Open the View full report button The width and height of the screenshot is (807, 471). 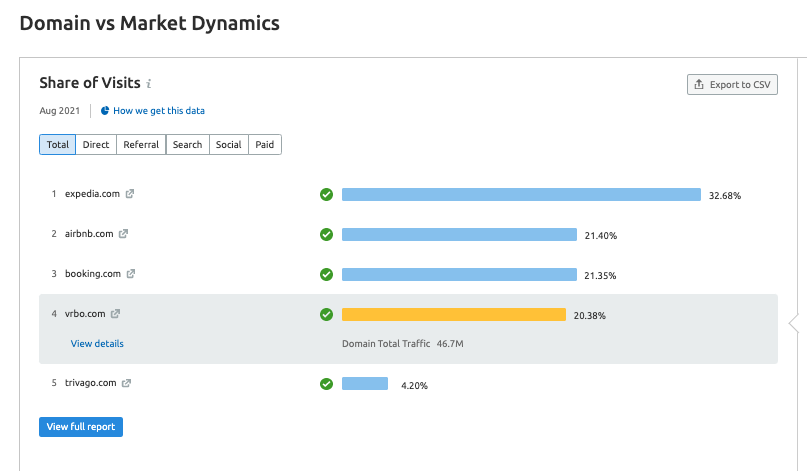pyautogui.click(x=81, y=427)
